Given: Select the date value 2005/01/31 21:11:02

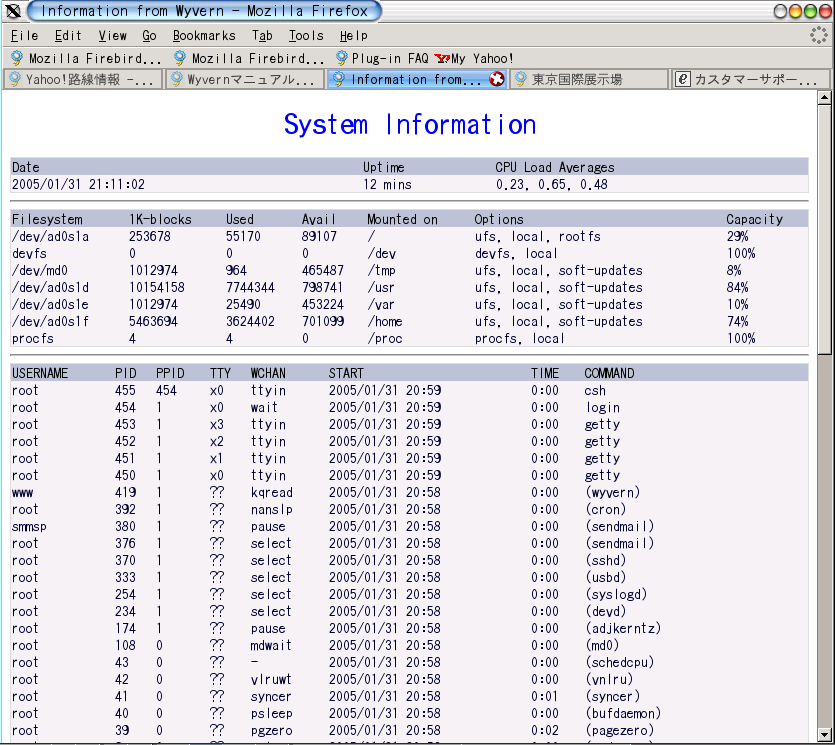Looking at the screenshot, I should tap(78, 184).
